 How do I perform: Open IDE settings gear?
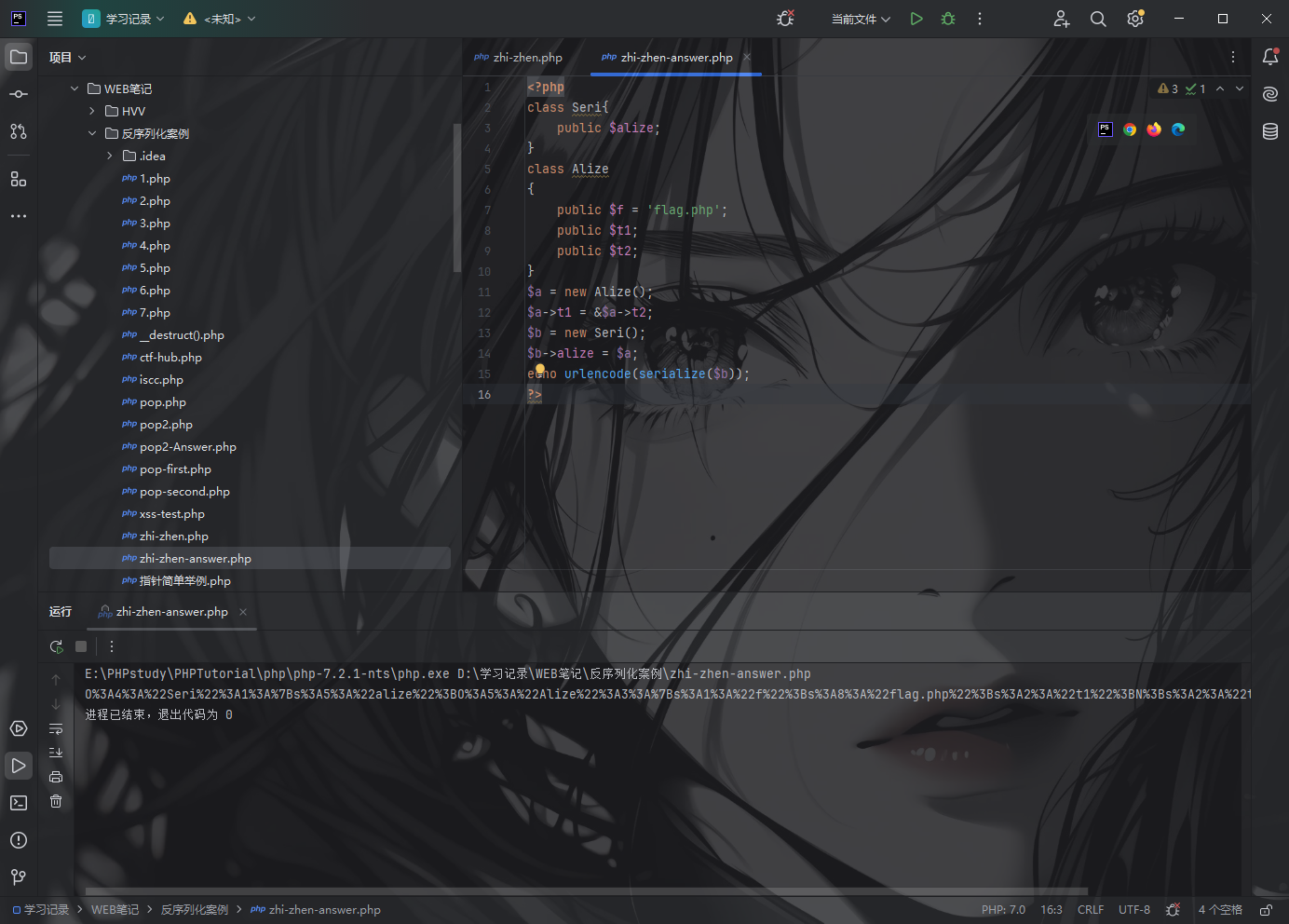click(1135, 19)
